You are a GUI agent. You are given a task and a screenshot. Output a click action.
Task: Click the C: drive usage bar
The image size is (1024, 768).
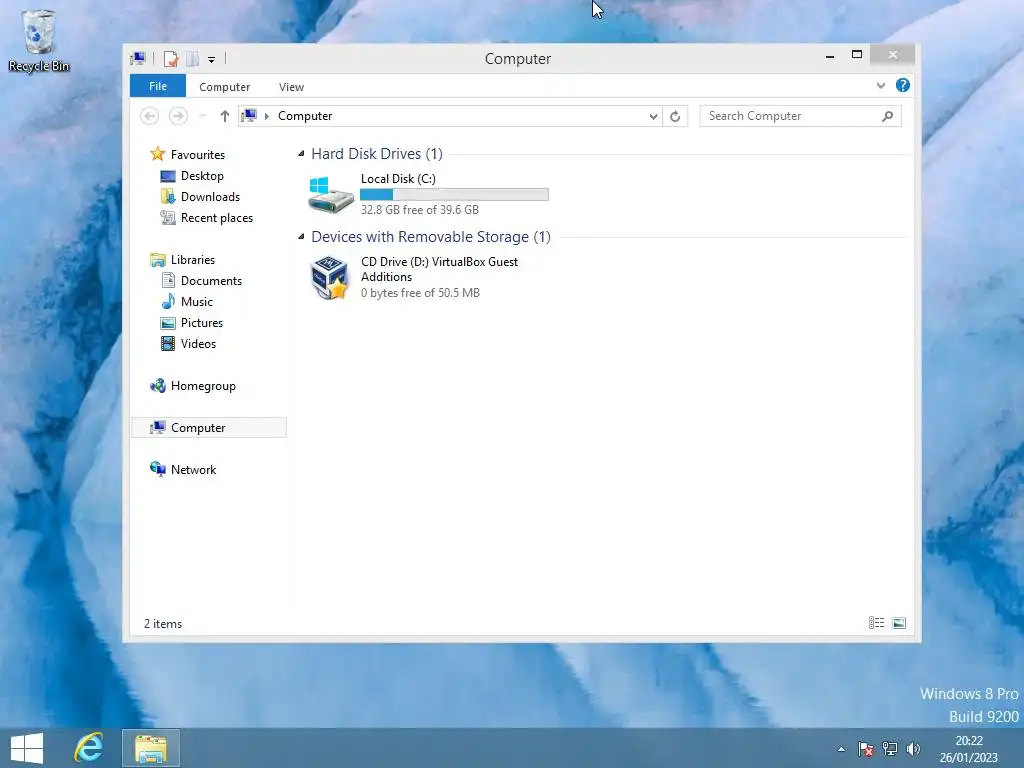pos(455,195)
